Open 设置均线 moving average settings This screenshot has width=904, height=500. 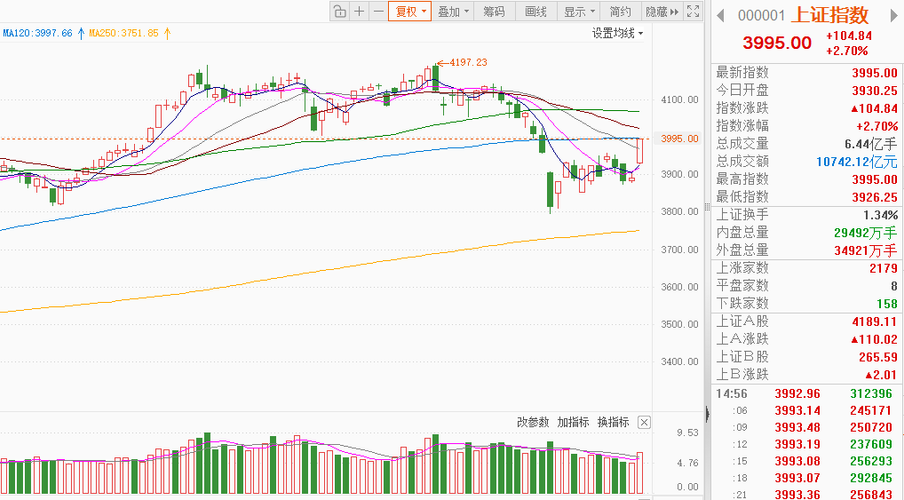616,33
